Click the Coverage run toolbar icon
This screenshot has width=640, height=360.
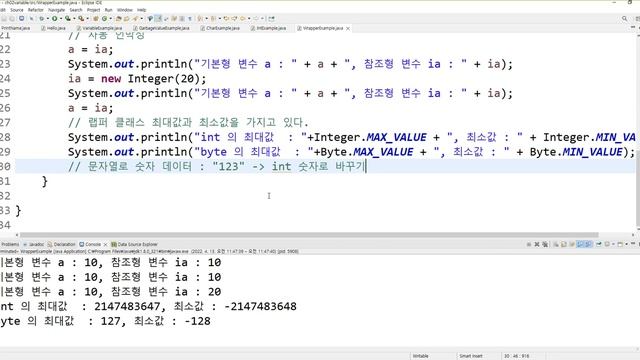point(68,18)
